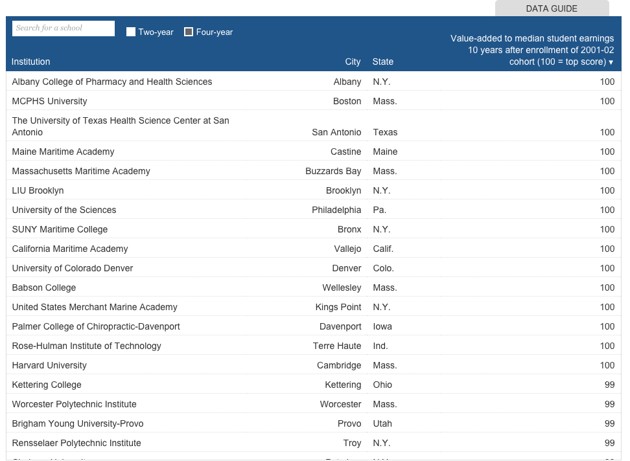Select Kettering College
The image size is (630, 461).
pyautogui.click(x=47, y=385)
